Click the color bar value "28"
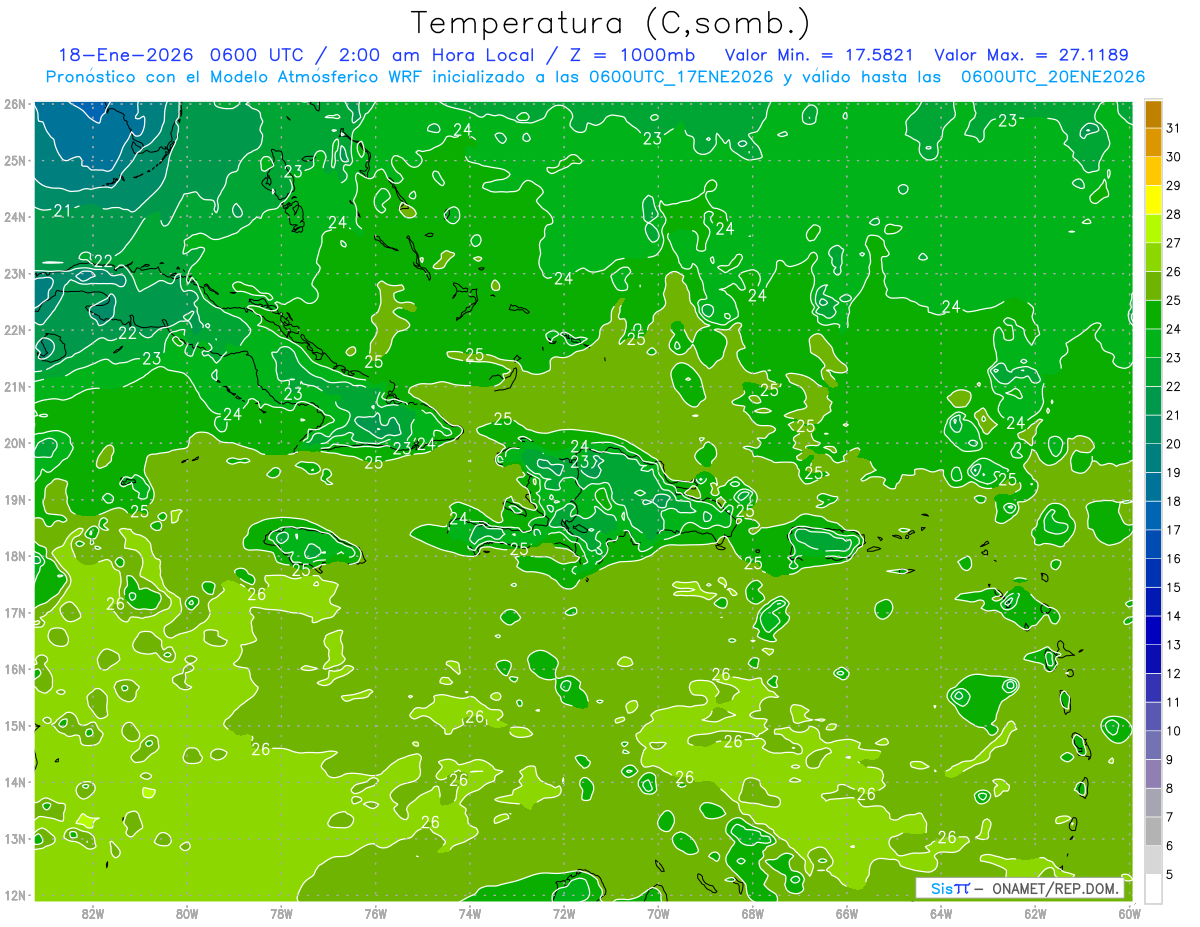1200x927 pixels. [x=1173, y=214]
